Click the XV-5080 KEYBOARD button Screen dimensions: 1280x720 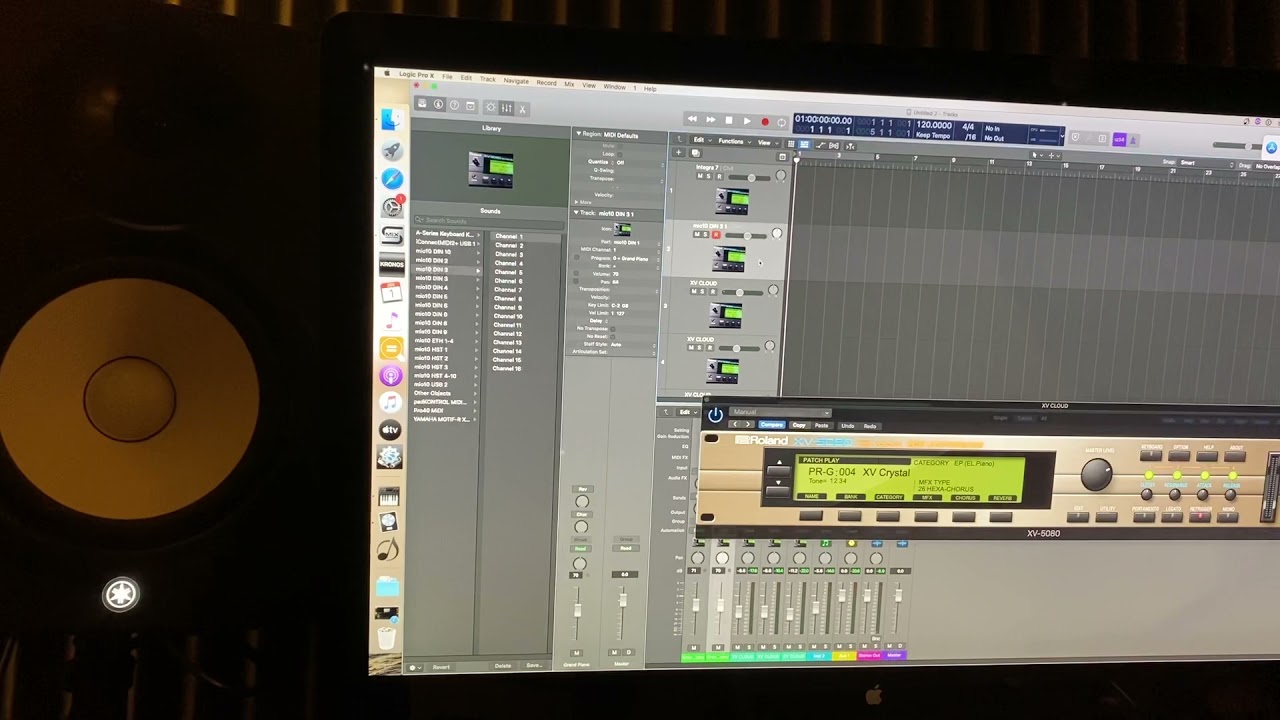click(1151, 455)
